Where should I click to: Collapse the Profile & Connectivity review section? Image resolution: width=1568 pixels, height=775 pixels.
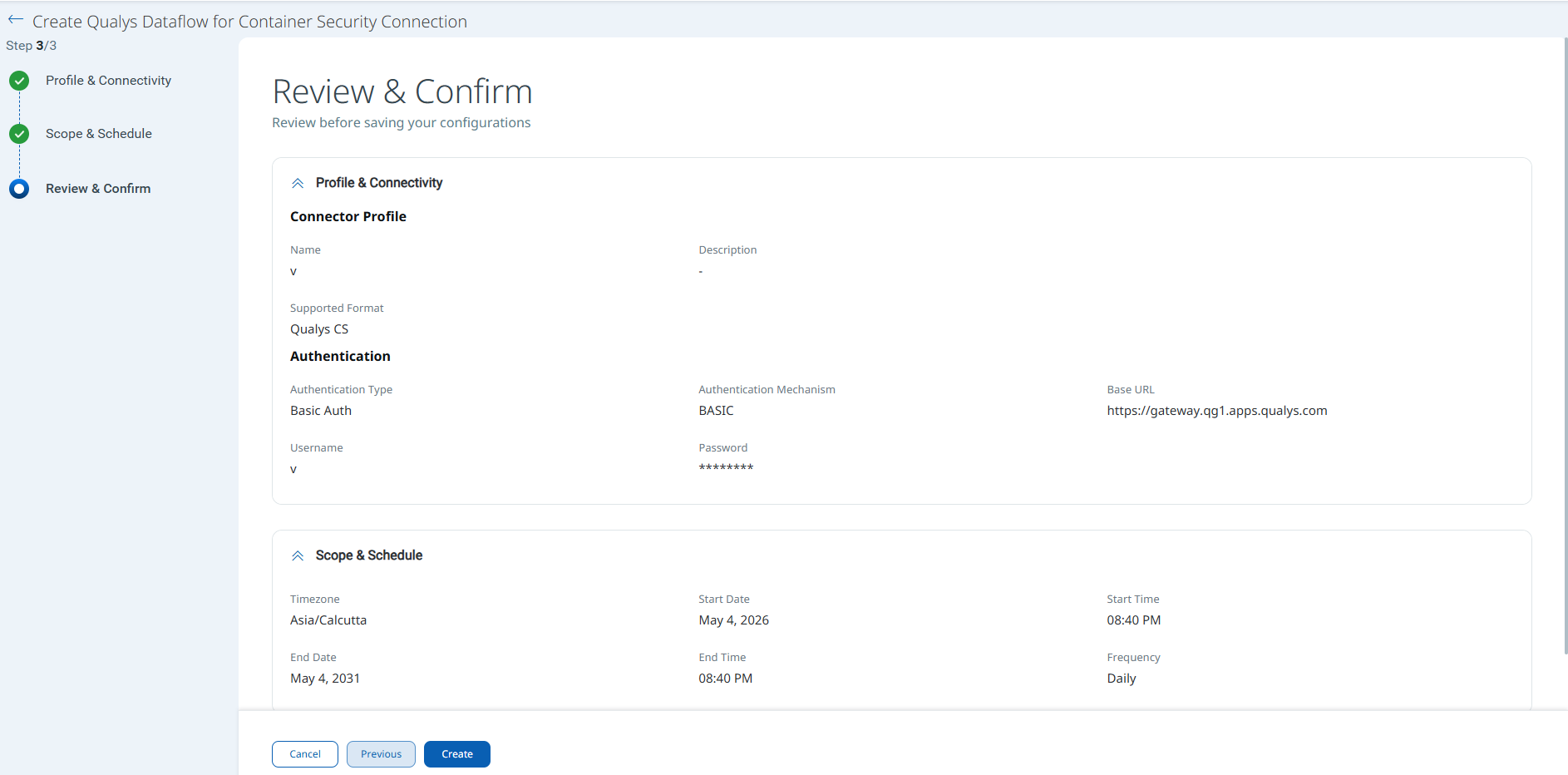(298, 183)
